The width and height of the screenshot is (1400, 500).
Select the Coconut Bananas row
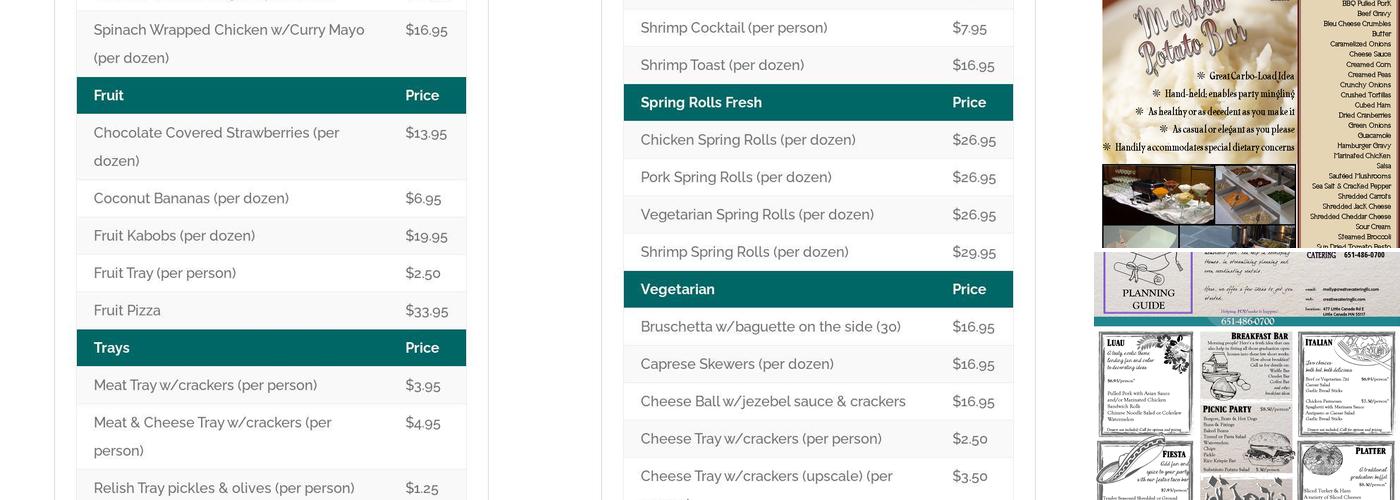[x=191, y=199]
